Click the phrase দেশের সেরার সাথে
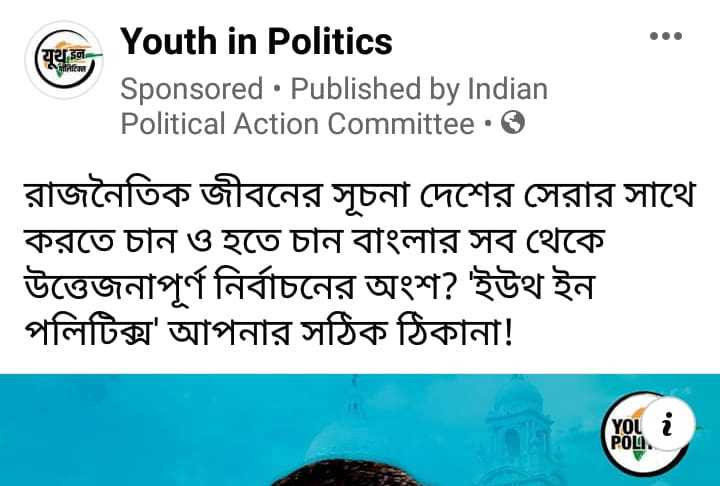 click(558, 195)
